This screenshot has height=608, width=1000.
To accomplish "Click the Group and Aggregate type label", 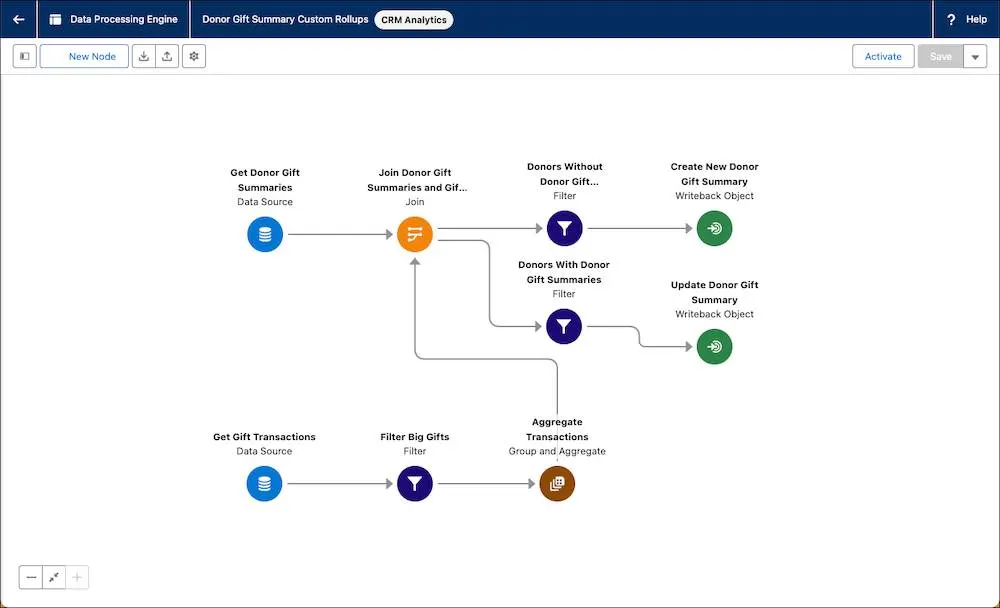I will 557,451.
